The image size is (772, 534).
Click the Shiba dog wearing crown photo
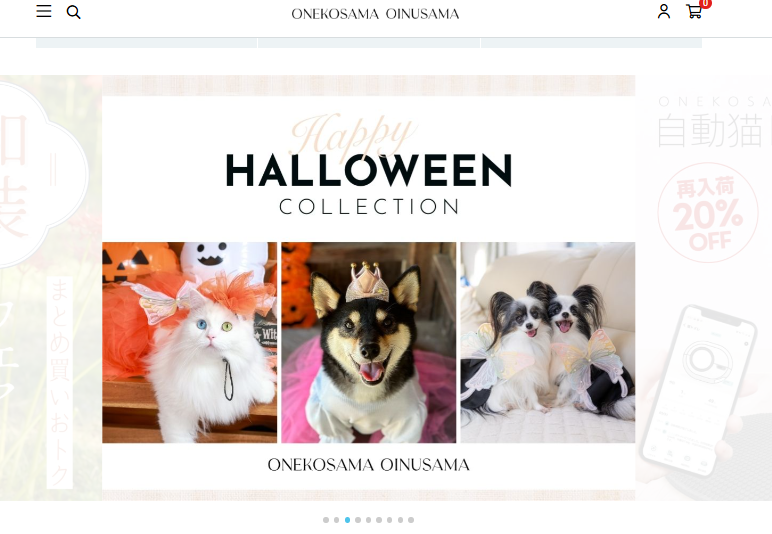pos(369,342)
